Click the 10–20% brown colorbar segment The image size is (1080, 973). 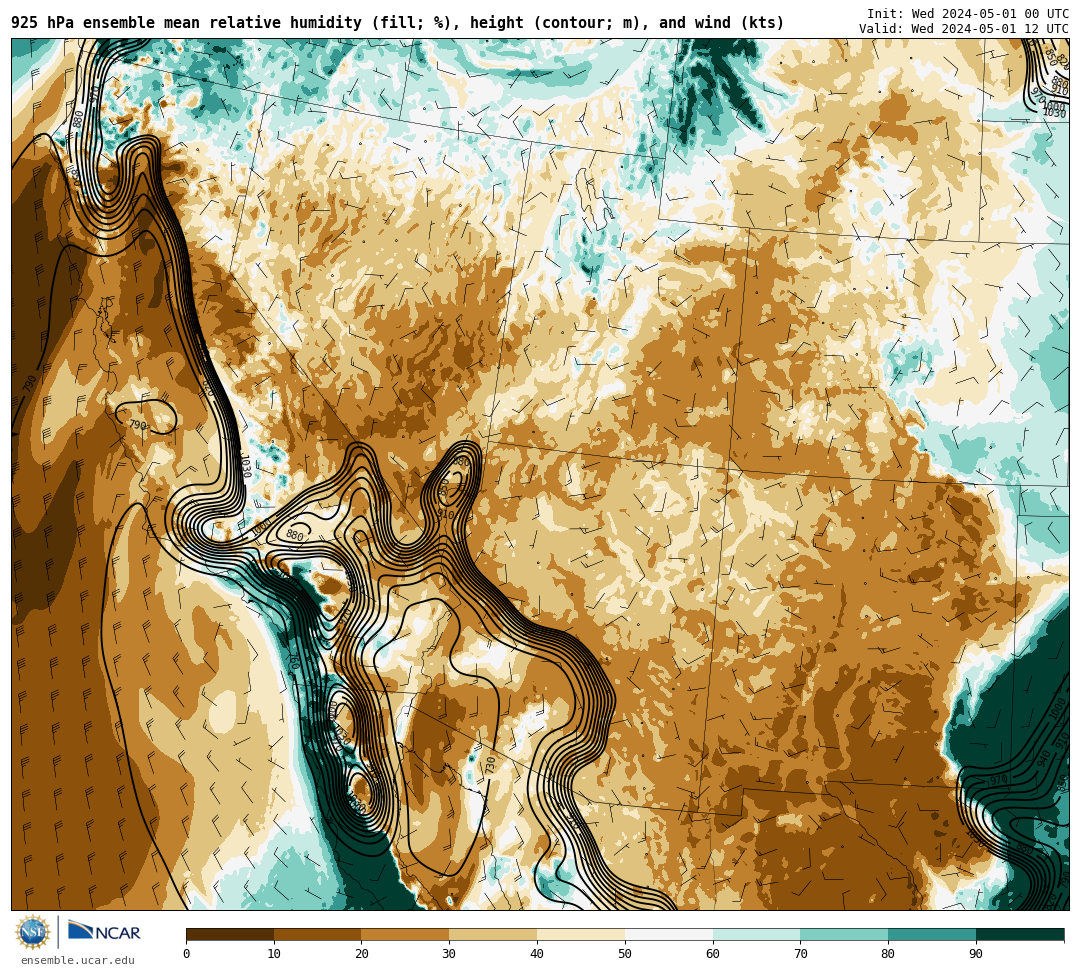pos(318,934)
